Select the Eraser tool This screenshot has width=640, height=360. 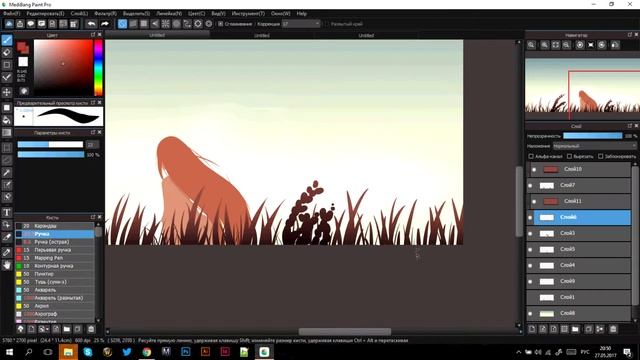pyautogui.click(x=7, y=52)
